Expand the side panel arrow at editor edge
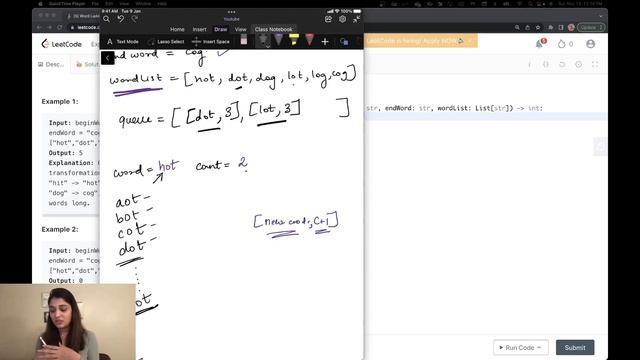The height and width of the screenshot is (360, 640). pos(600,147)
